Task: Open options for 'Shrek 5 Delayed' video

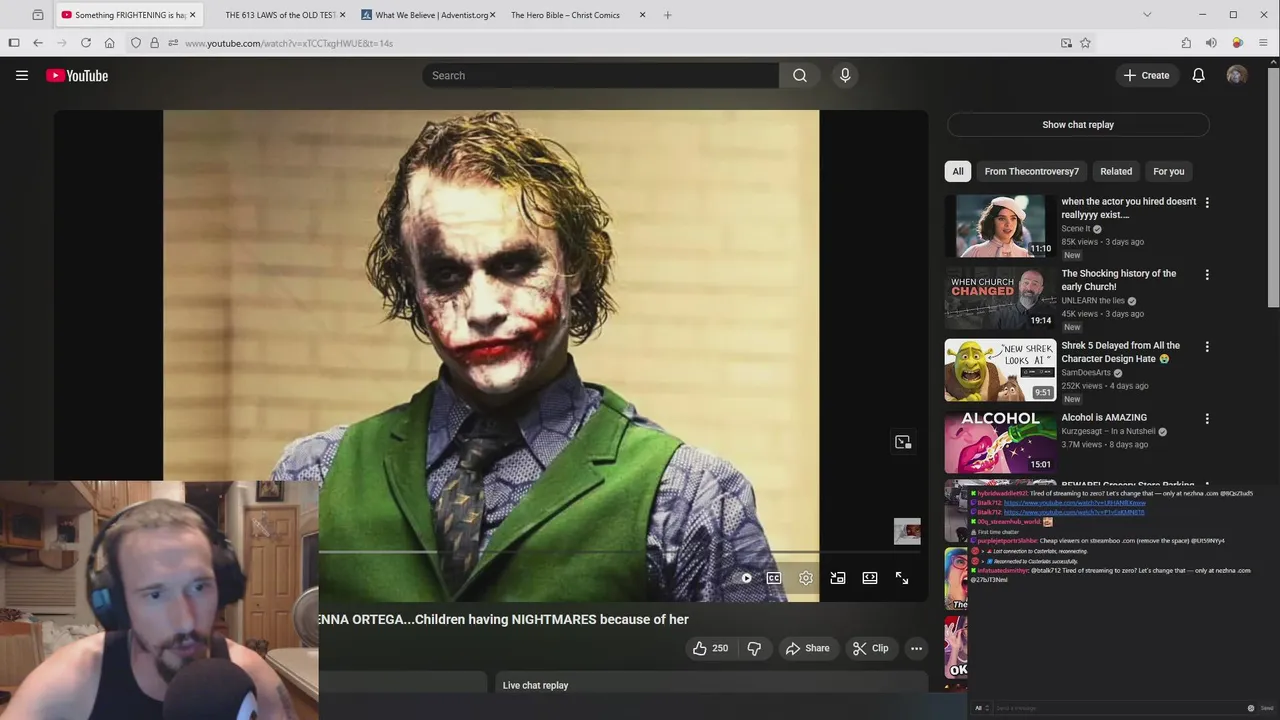Action: point(1207,346)
